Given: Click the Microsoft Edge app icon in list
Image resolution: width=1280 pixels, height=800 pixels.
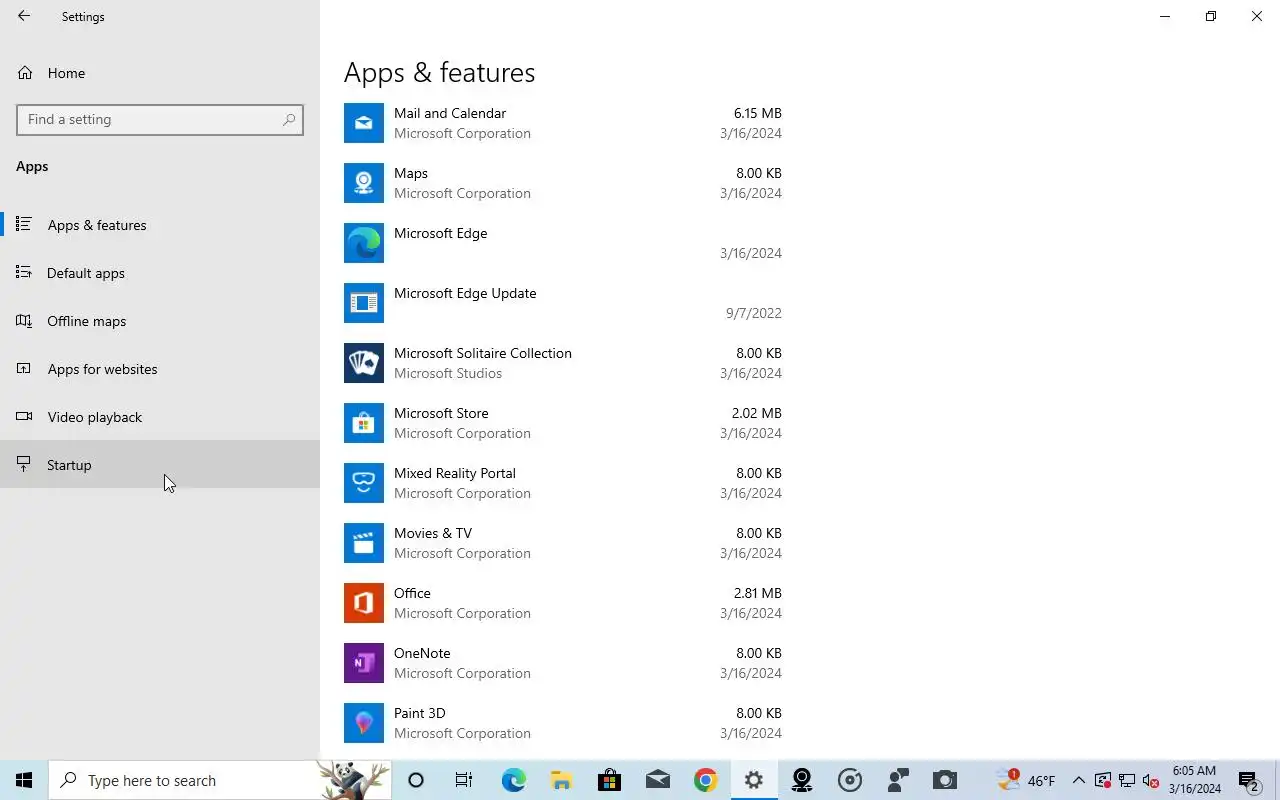Looking at the screenshot, I should (x=364, y=243).
